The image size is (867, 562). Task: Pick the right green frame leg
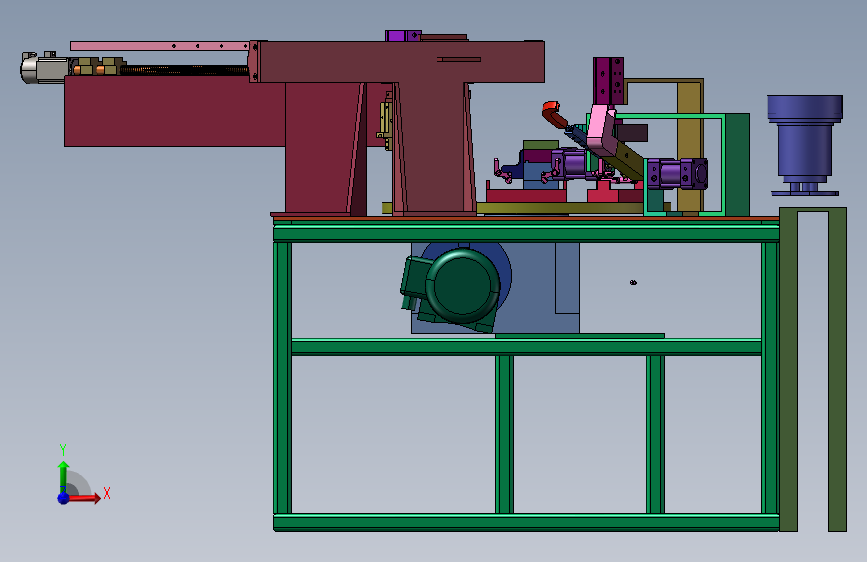770,378
